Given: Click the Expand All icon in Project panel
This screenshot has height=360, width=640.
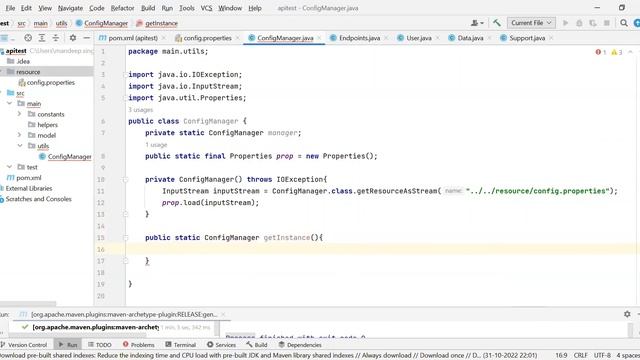Looking at the screenshot, I should (x=42, y=38).
